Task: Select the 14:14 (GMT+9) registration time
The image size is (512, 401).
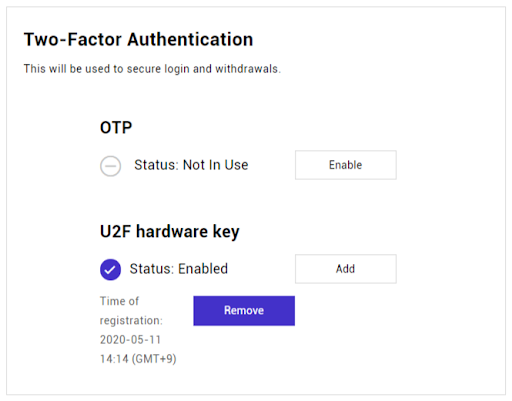Action: click(138, 359)
